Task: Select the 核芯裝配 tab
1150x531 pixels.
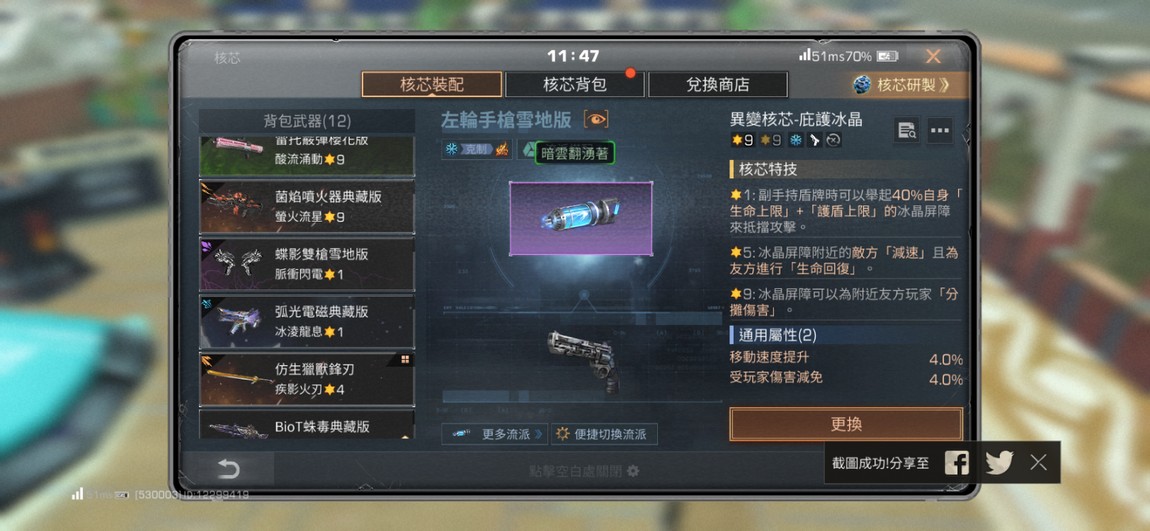Action: click(431, 84)
